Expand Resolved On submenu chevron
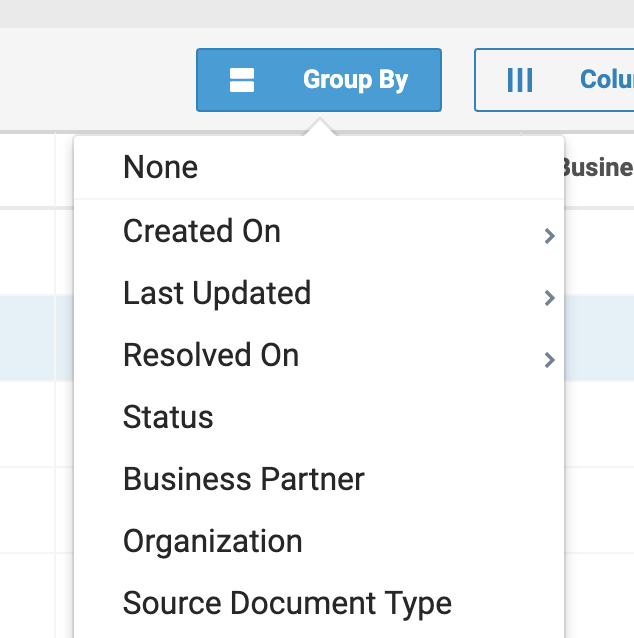634x638 pixels. [x=549, y=360]
